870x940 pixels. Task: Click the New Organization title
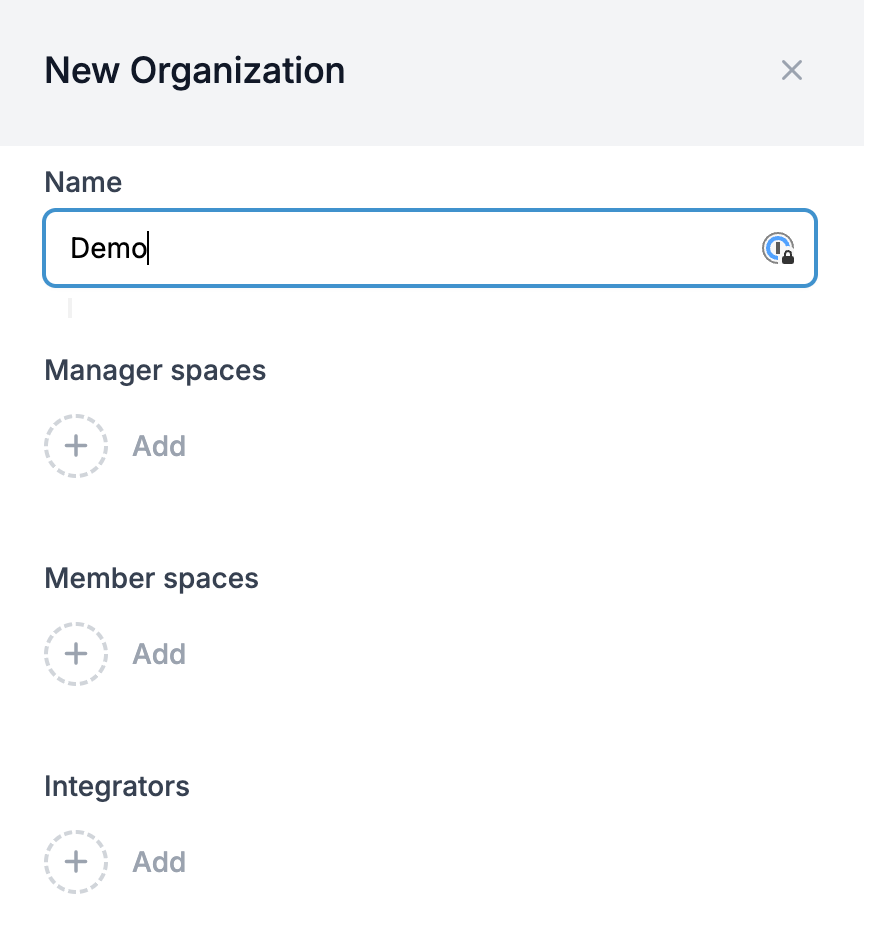coord(195,71)
